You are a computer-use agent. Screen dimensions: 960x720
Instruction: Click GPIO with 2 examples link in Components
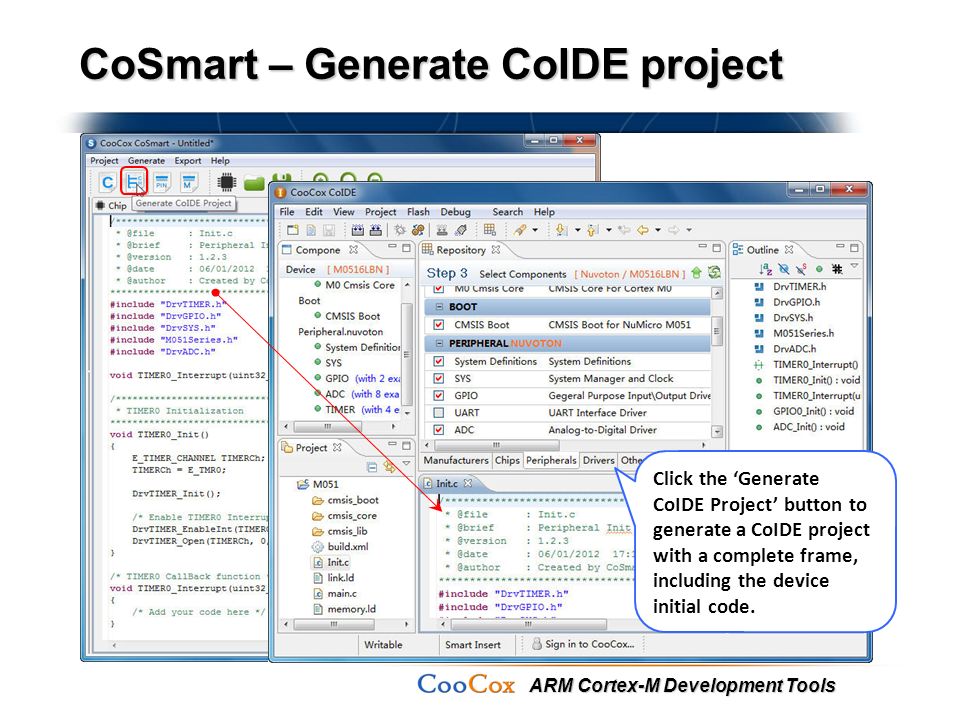[x=378, y=378]
